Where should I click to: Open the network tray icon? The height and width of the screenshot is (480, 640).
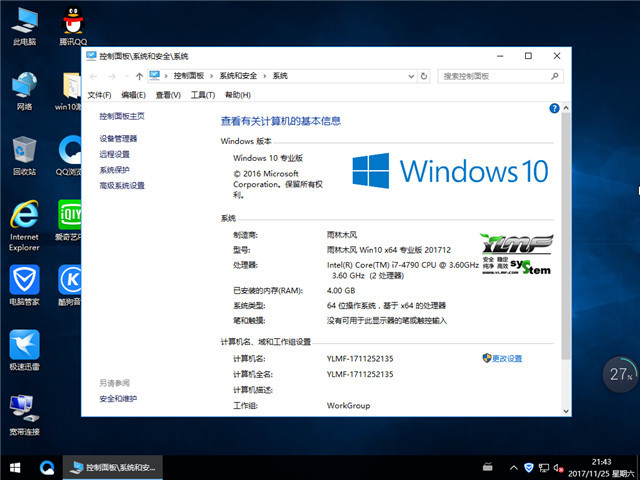coord(544,468)
